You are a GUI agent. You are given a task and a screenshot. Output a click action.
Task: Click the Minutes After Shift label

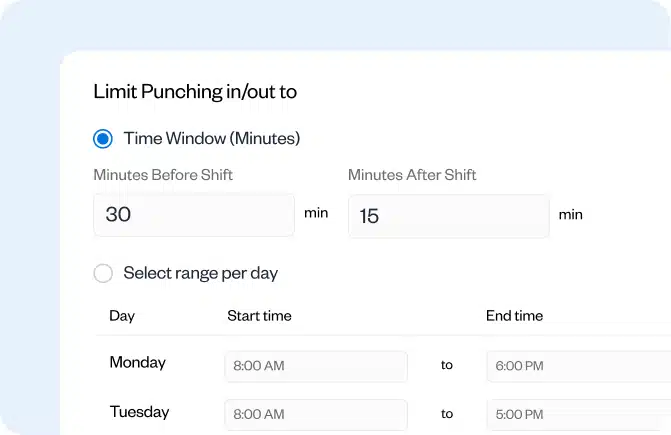coord(412,175)
